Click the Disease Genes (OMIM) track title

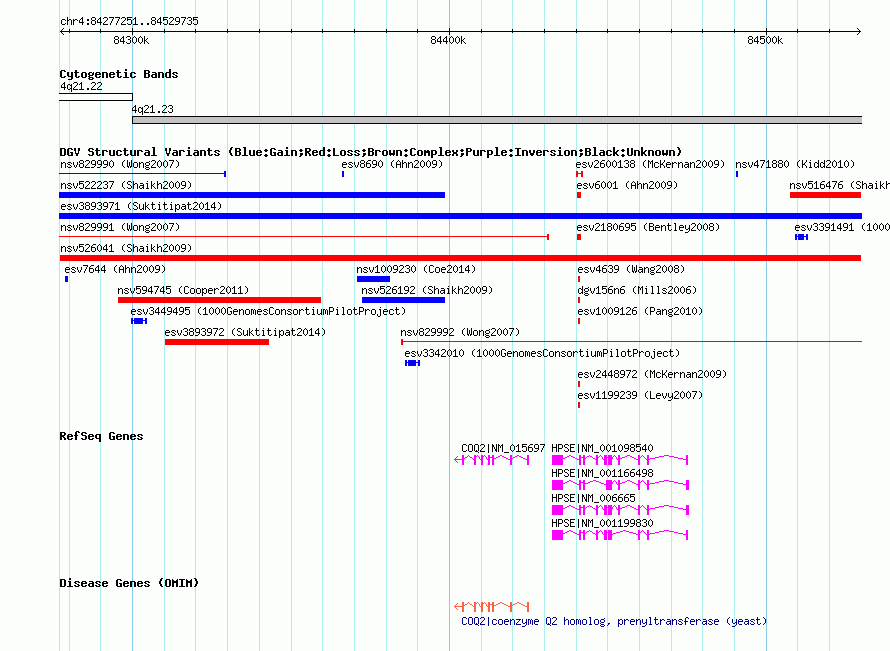[129, 583]
